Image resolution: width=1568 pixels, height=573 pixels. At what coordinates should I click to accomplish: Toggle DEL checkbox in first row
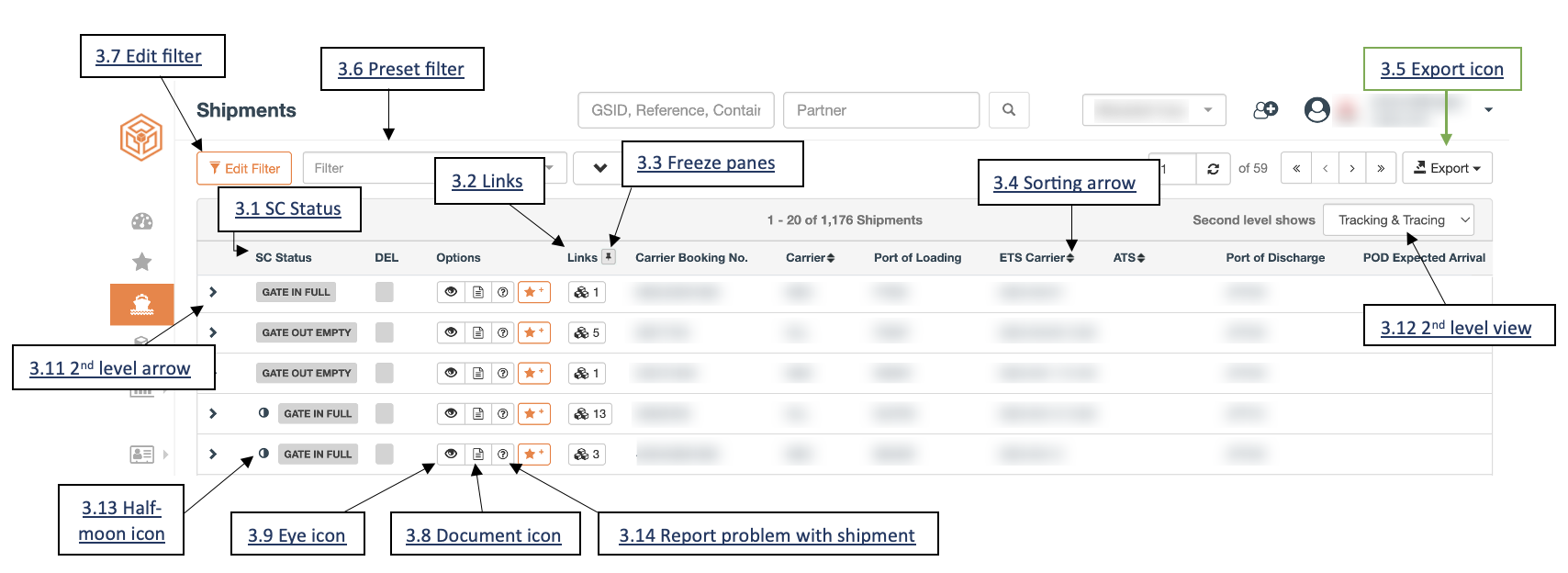[x=385, y=292]
